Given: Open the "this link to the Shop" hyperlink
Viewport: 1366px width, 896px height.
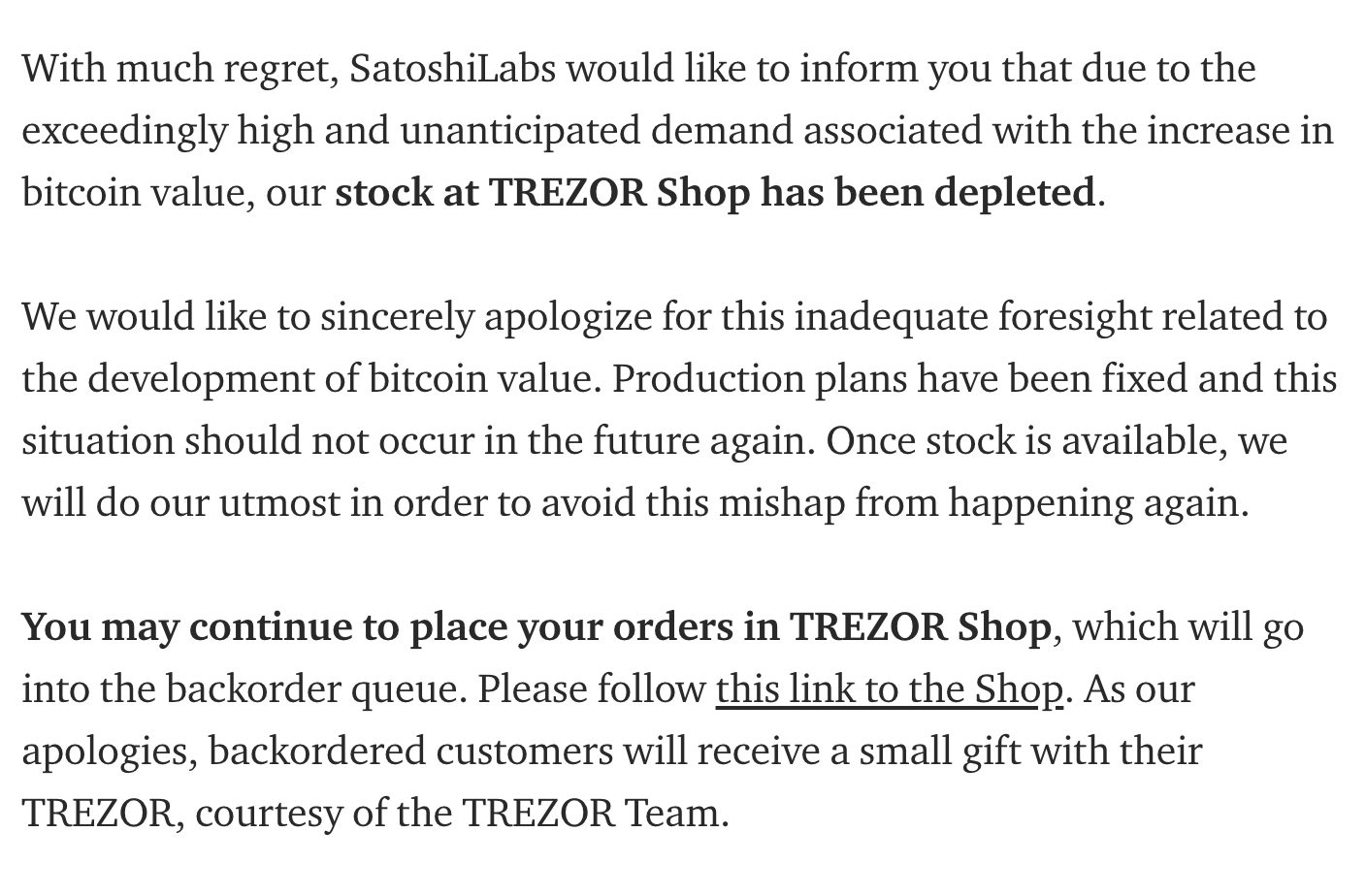Looking at the screenshot, I should [x=888, y=689].
